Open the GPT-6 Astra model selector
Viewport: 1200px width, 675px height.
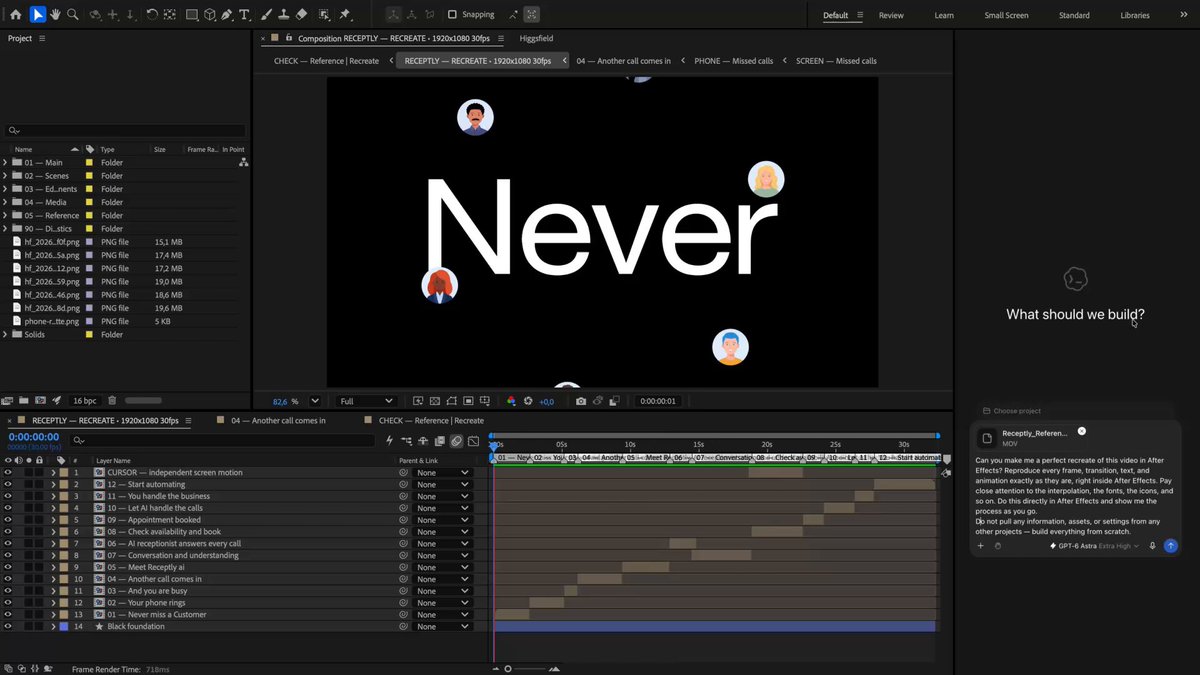pyautogui.click(x=1094, y=546)
